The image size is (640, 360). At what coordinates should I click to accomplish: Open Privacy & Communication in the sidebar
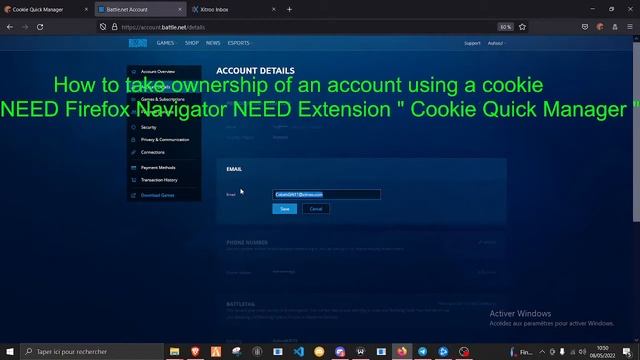[165, 140]
